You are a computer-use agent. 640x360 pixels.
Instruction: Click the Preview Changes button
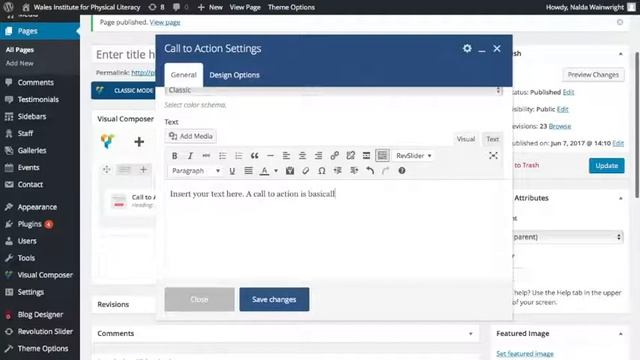[x=593, y=75]
